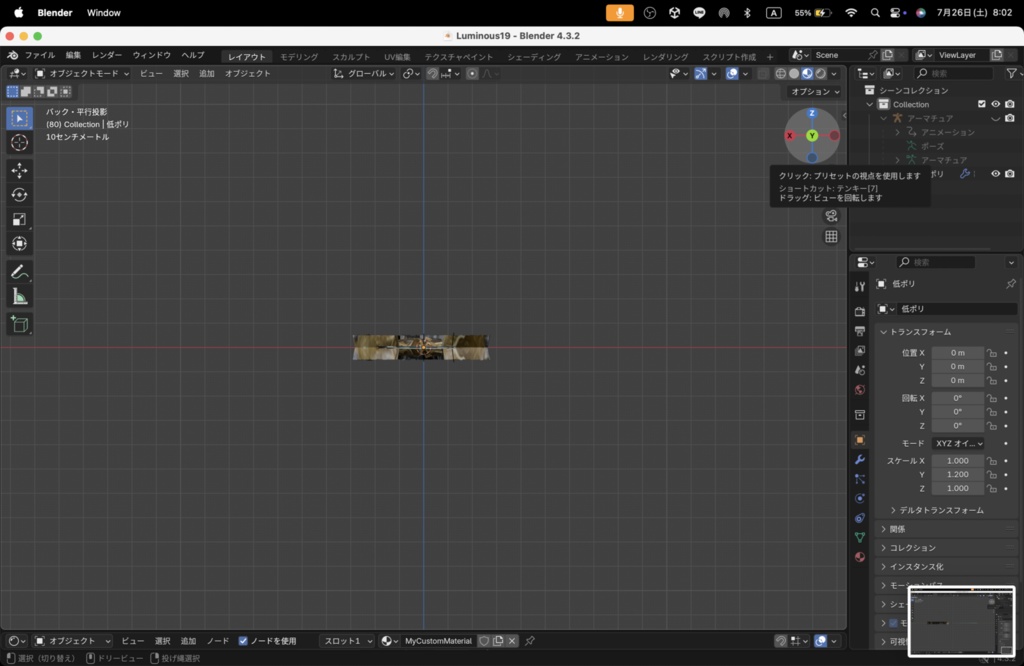This screenshot has height=666, width=1024.
Task: Select the Measure tool
Action: pos(19,297)
